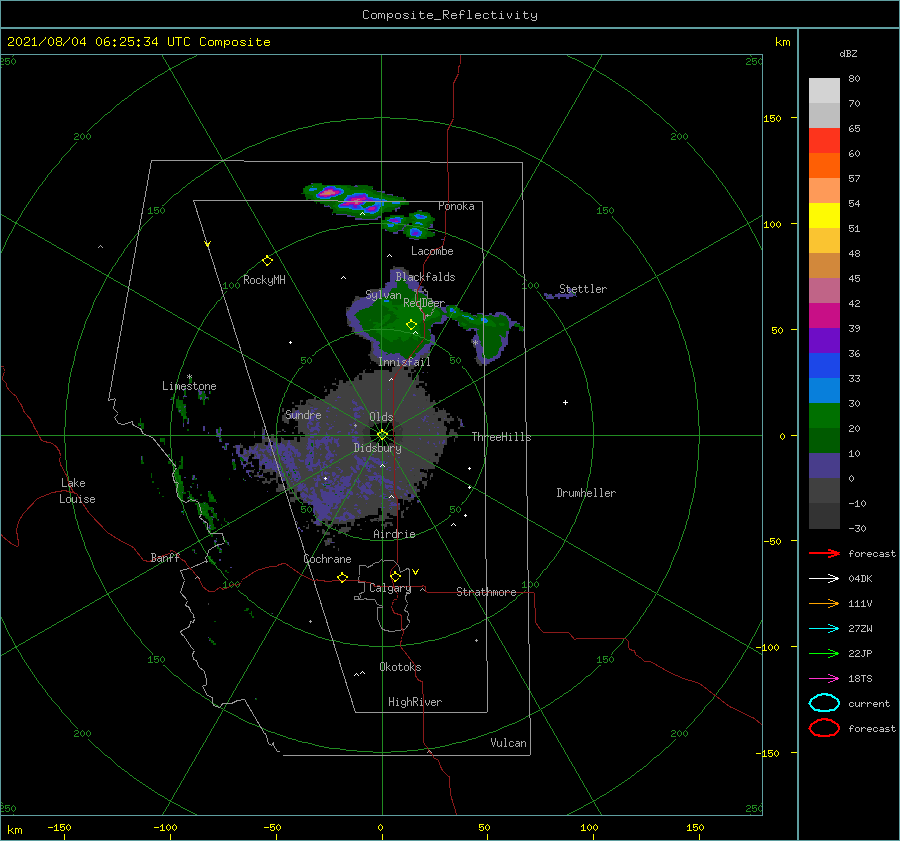This screenshot has height=841, width=900.
Task: Pick the red 65 dBZ color swatch
Action: tap(824, 140)
